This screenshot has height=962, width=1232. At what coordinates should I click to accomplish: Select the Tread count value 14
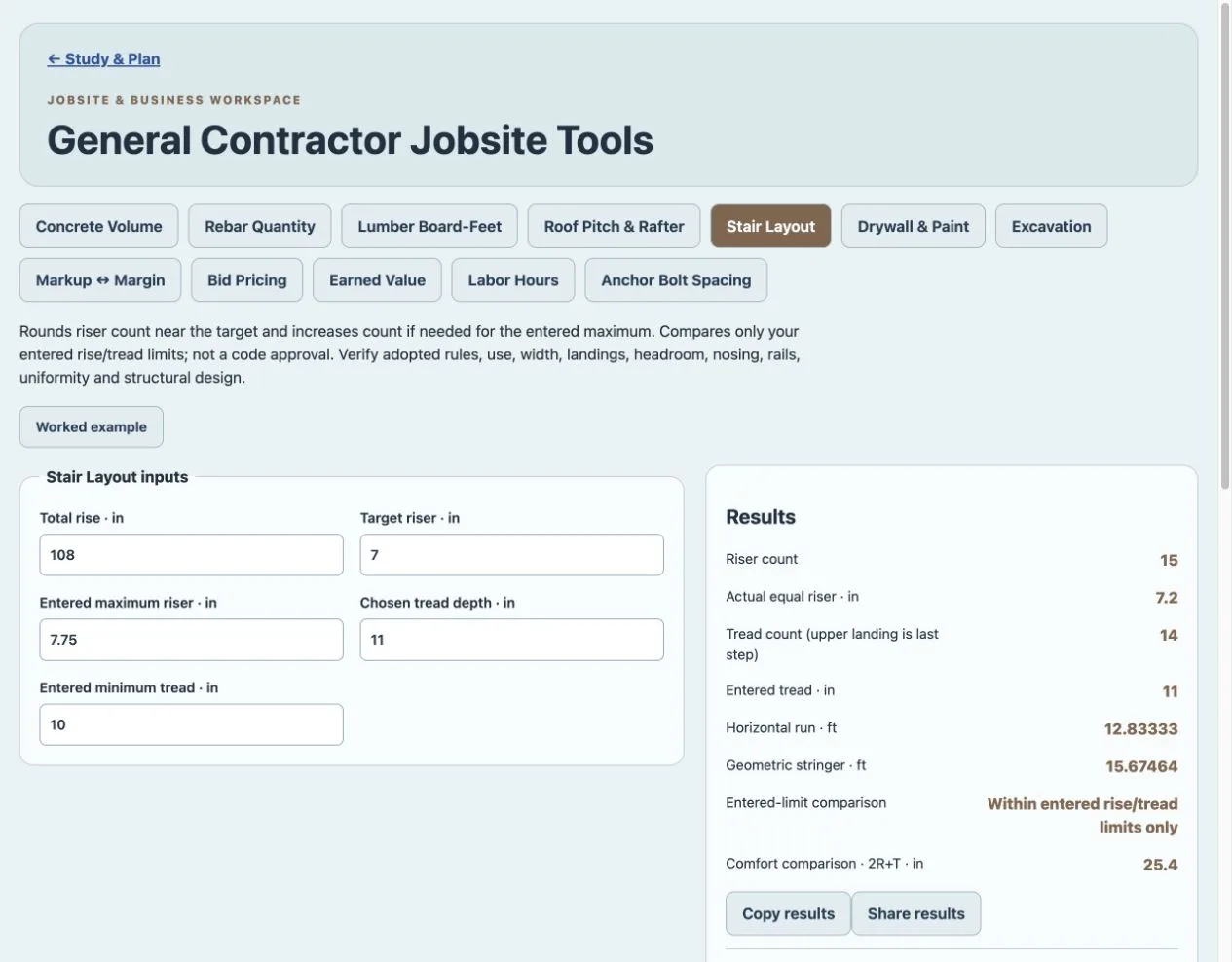point(1169,635)
